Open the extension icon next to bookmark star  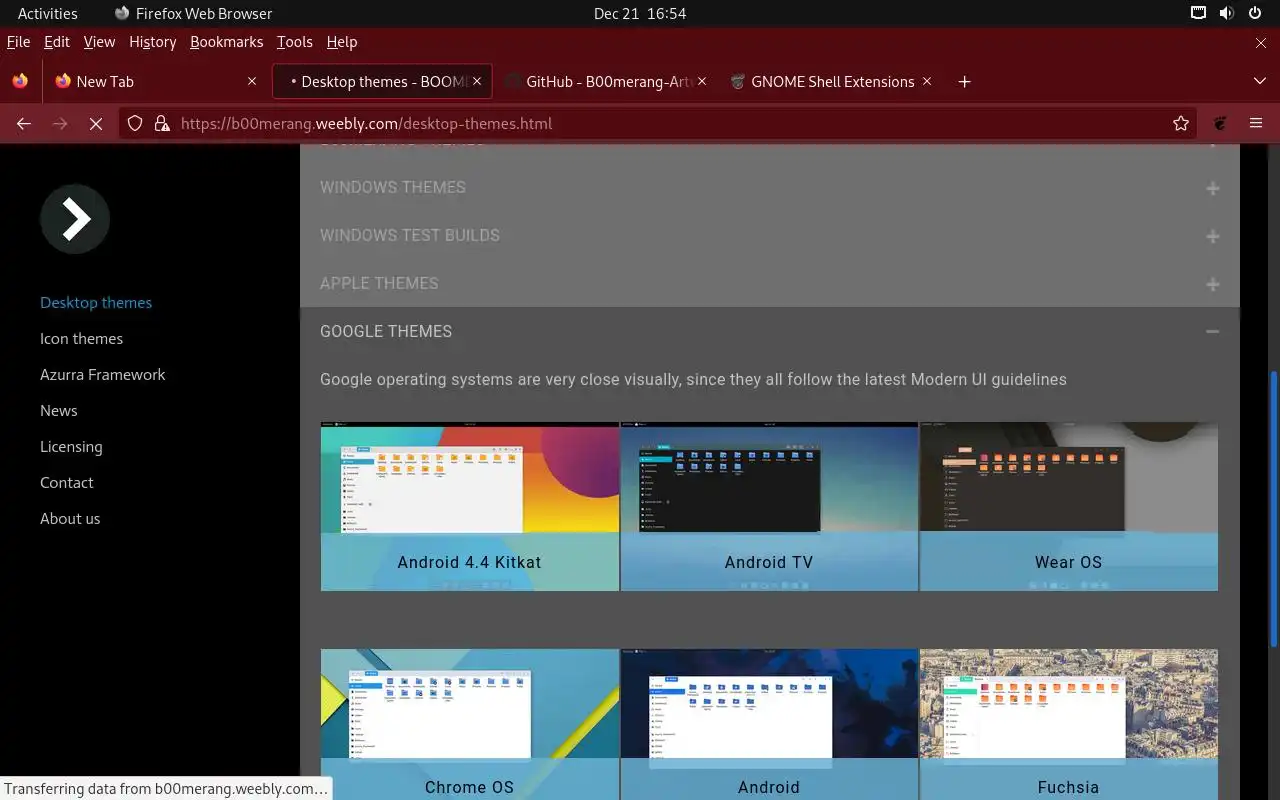tap(1220, 123)
